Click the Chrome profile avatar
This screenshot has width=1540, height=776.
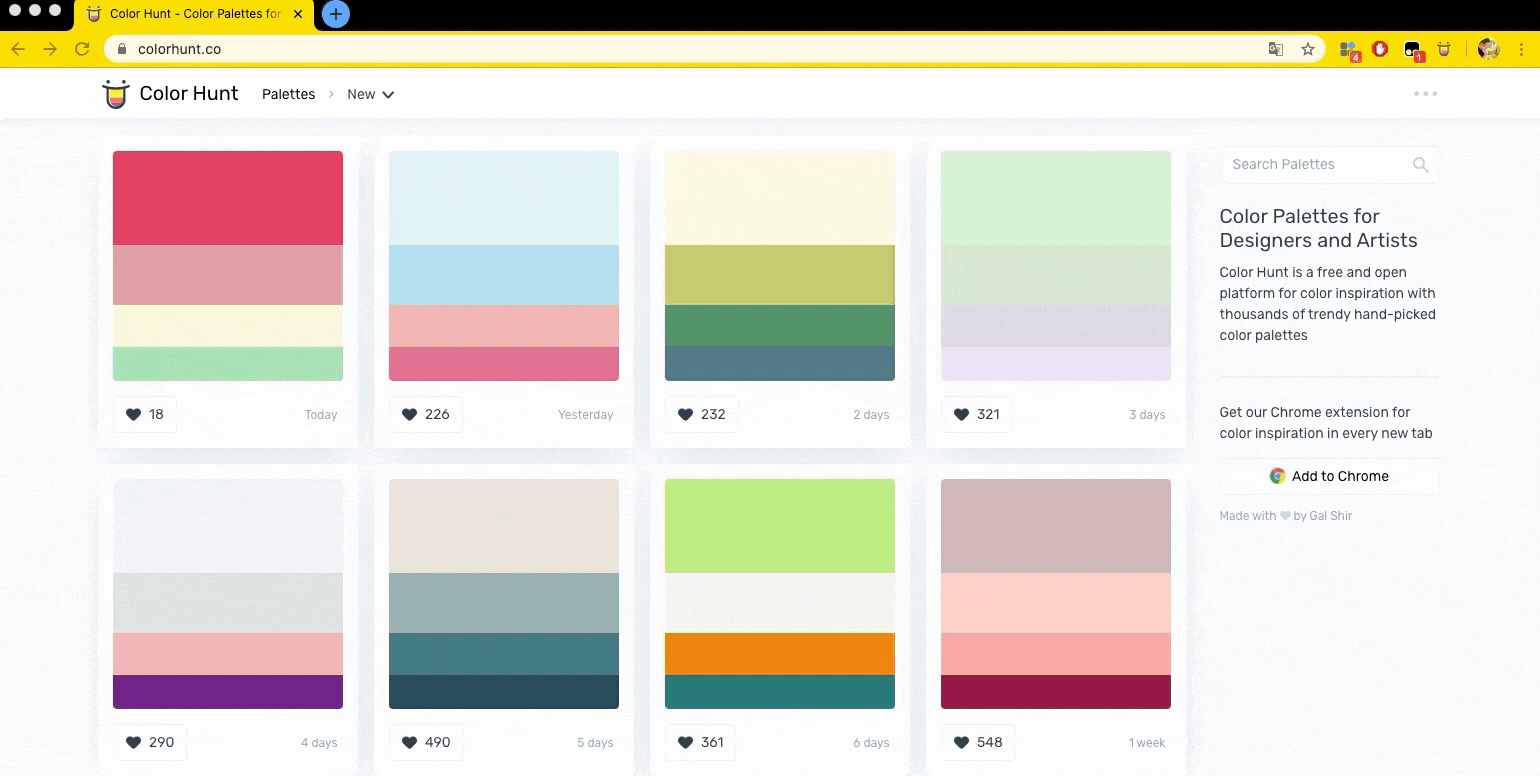[x=1488, y=49]
